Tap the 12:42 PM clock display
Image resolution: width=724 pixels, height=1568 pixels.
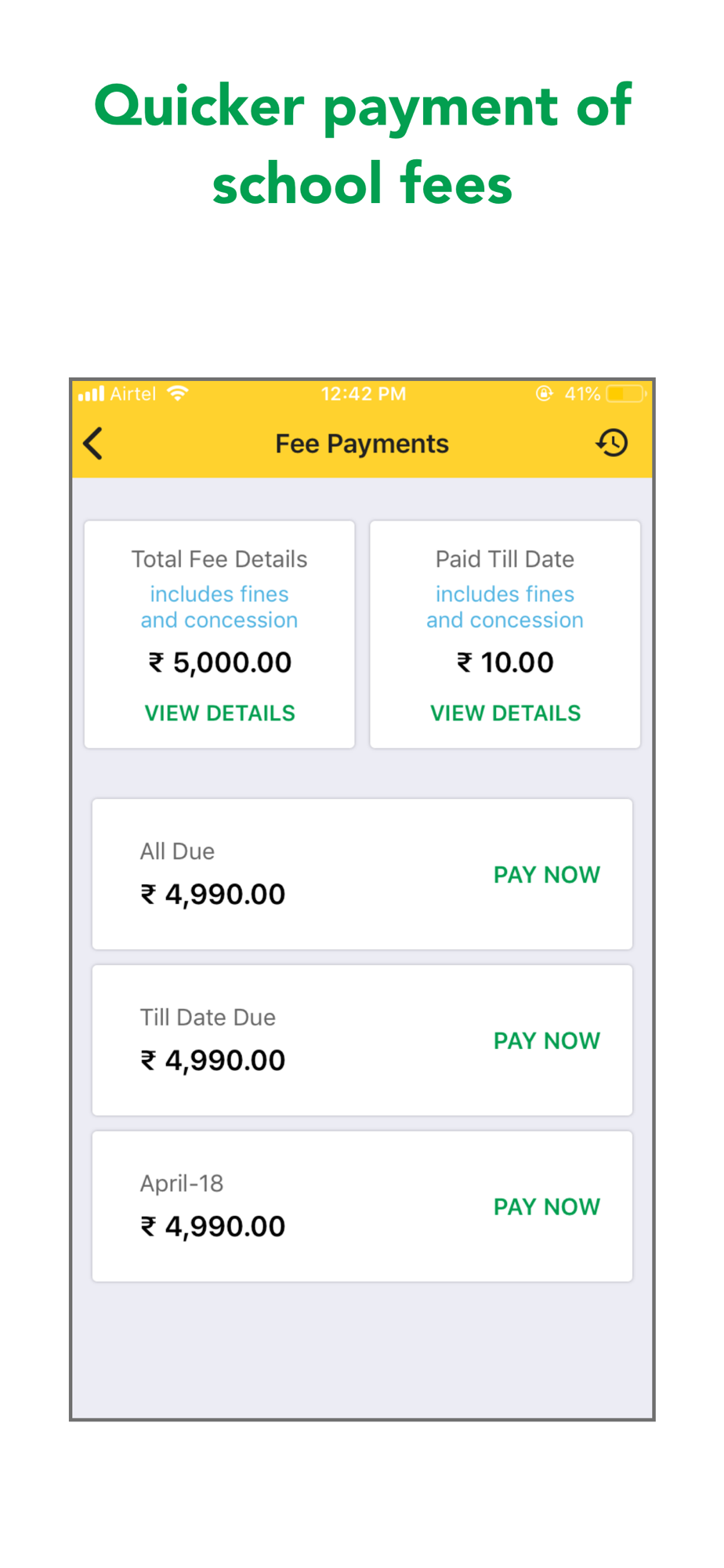coord(364,394)
